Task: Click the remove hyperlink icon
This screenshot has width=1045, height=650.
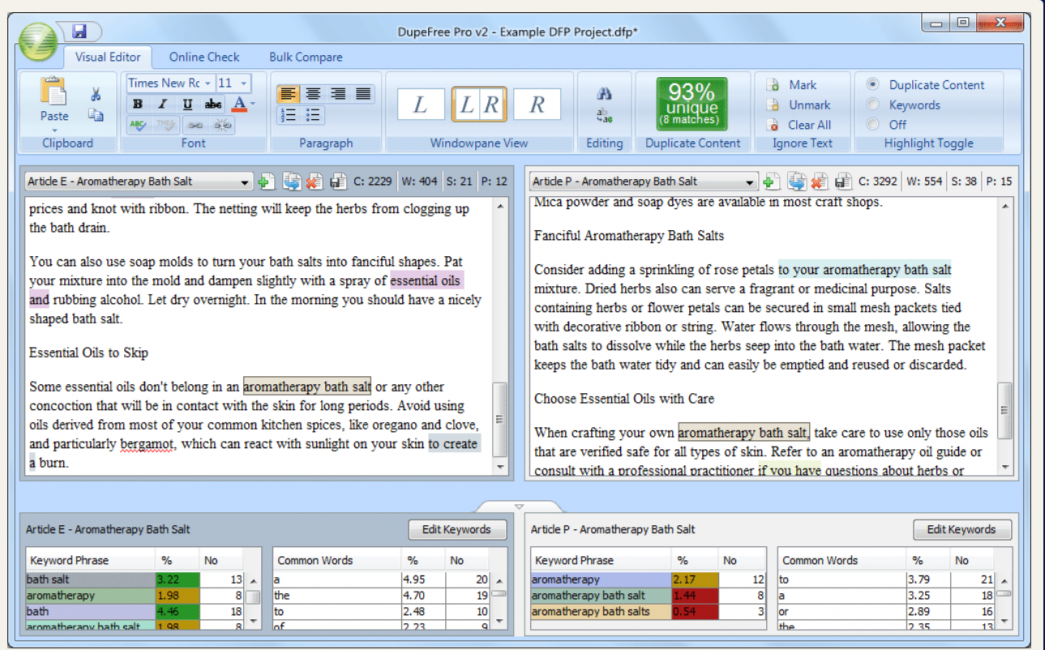Action: (x=223, y=125)
